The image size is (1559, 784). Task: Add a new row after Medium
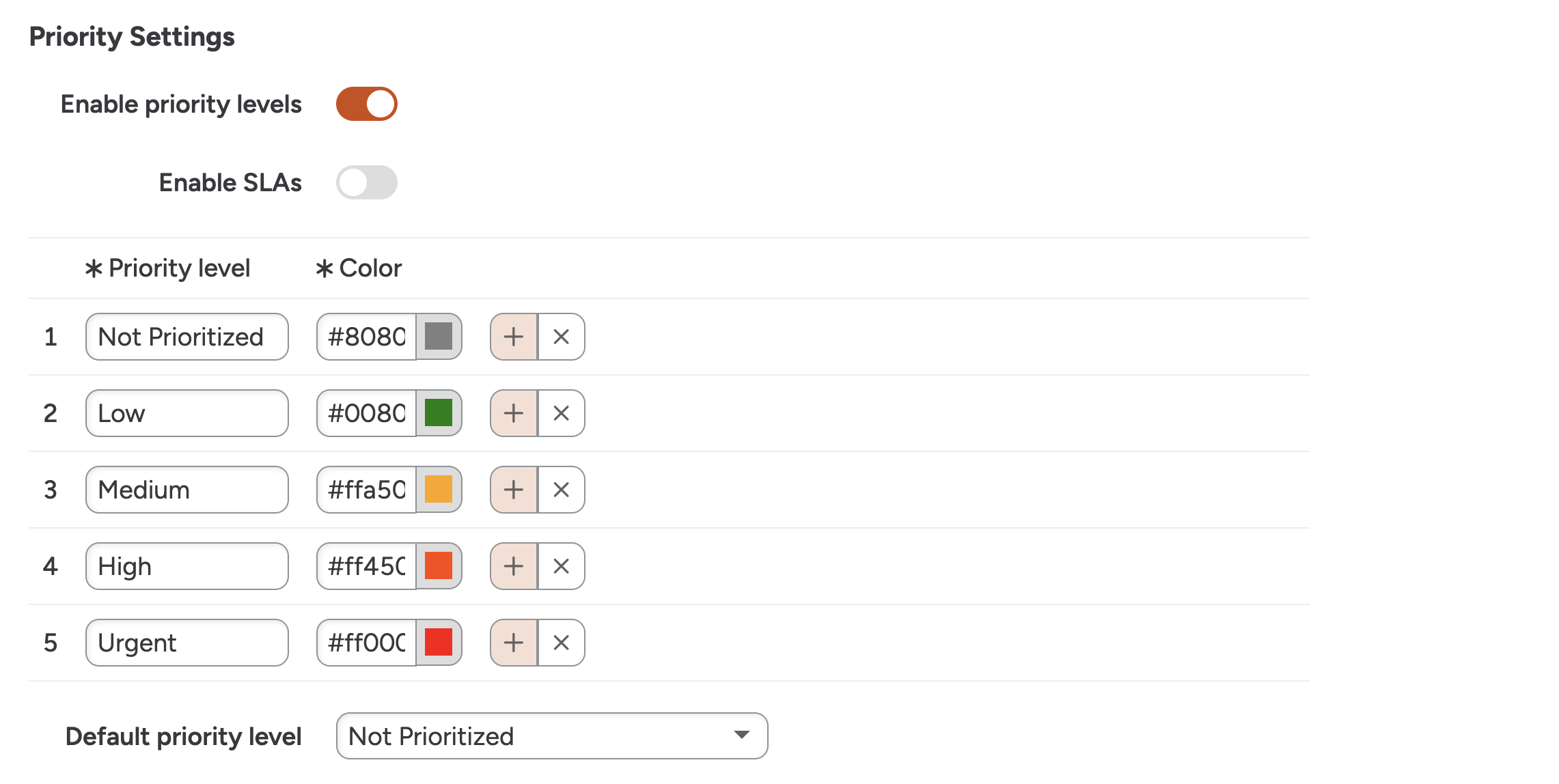coord(514,490)
